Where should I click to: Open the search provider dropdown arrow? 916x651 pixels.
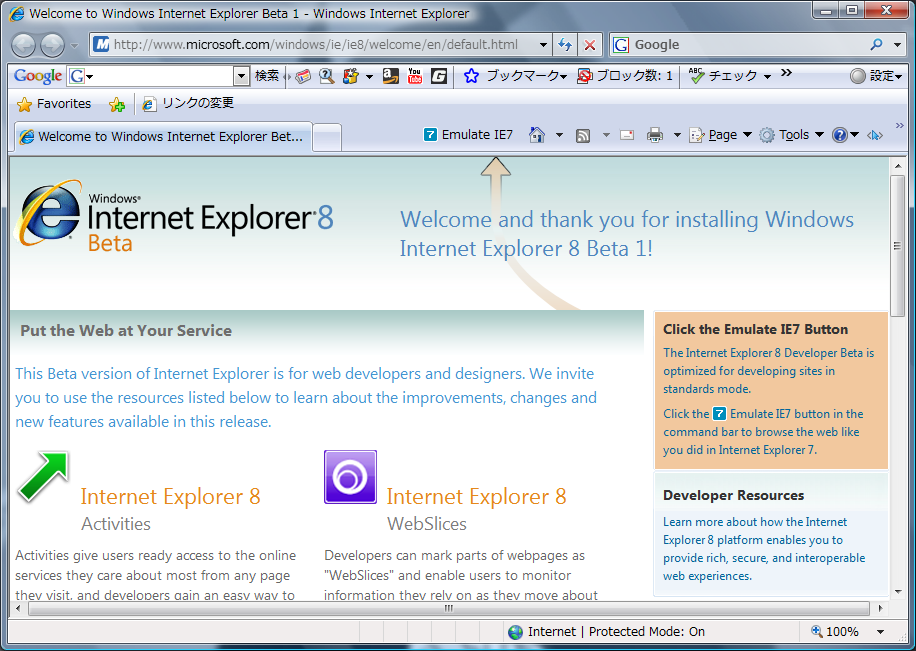click(898, 44)
